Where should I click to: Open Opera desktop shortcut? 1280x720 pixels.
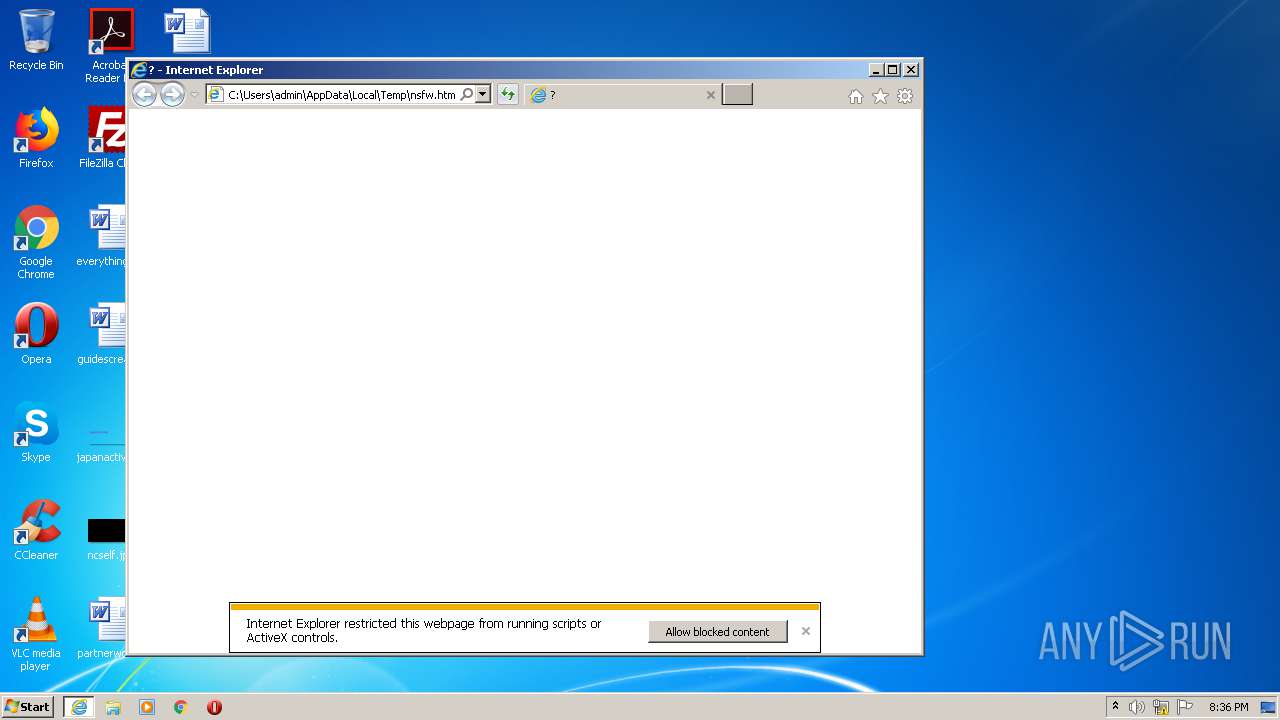pos(36,334)
